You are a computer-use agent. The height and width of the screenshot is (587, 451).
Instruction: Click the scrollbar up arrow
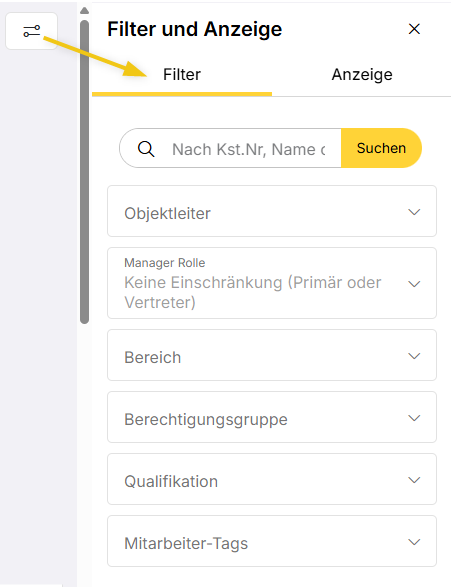click(85, 10)
